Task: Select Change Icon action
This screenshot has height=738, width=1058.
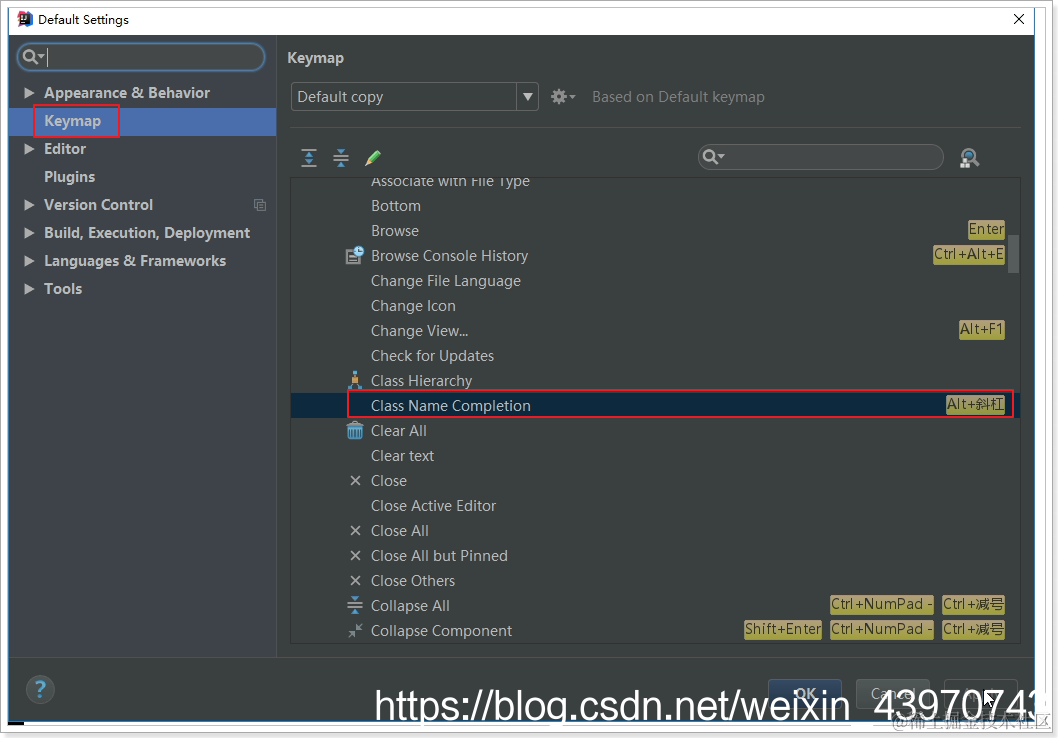Action: point(655,306)
